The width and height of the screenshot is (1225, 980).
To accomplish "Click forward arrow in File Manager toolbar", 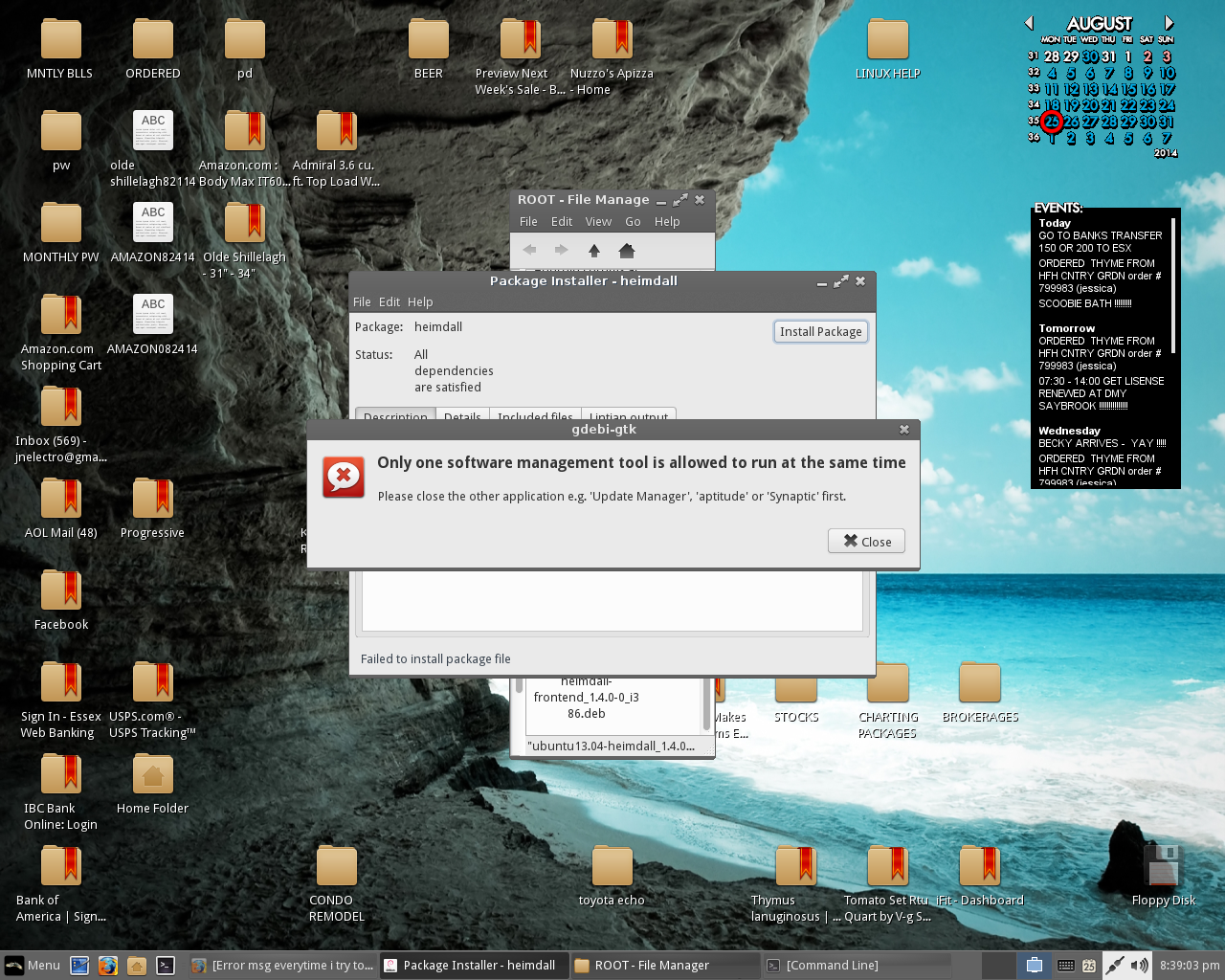I will pyautogui.click(x=562, y=250).
